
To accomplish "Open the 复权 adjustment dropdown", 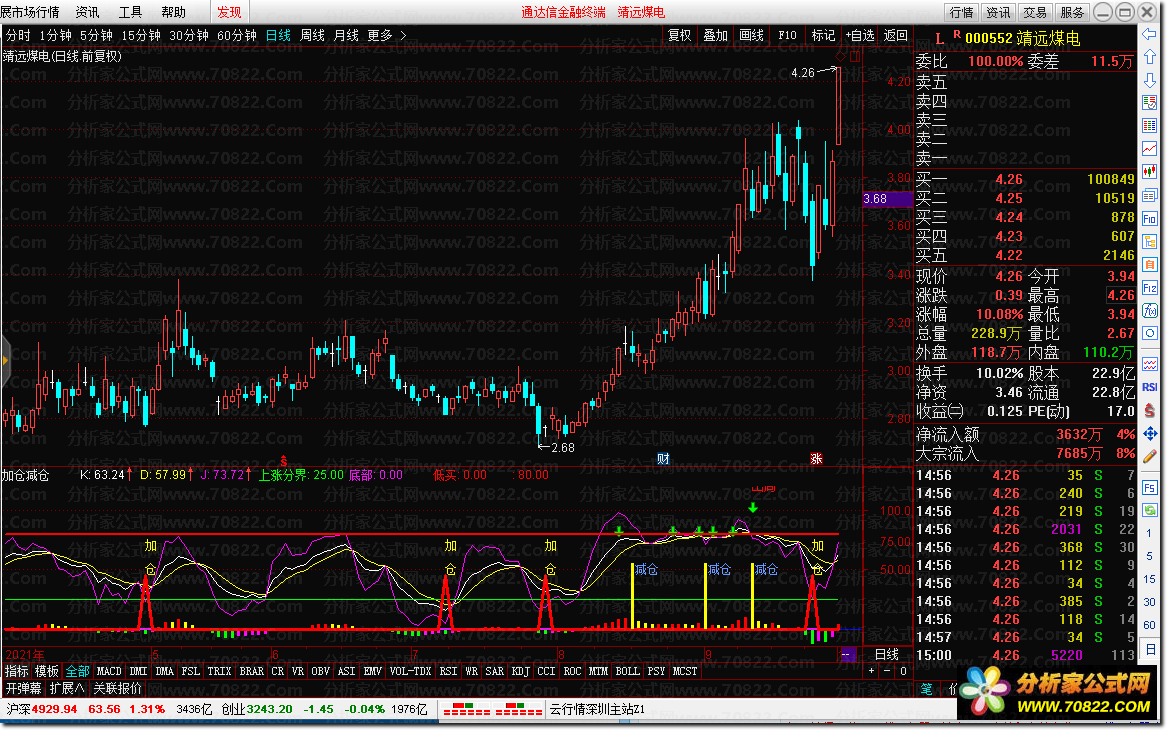I will (x=679, y=35).
